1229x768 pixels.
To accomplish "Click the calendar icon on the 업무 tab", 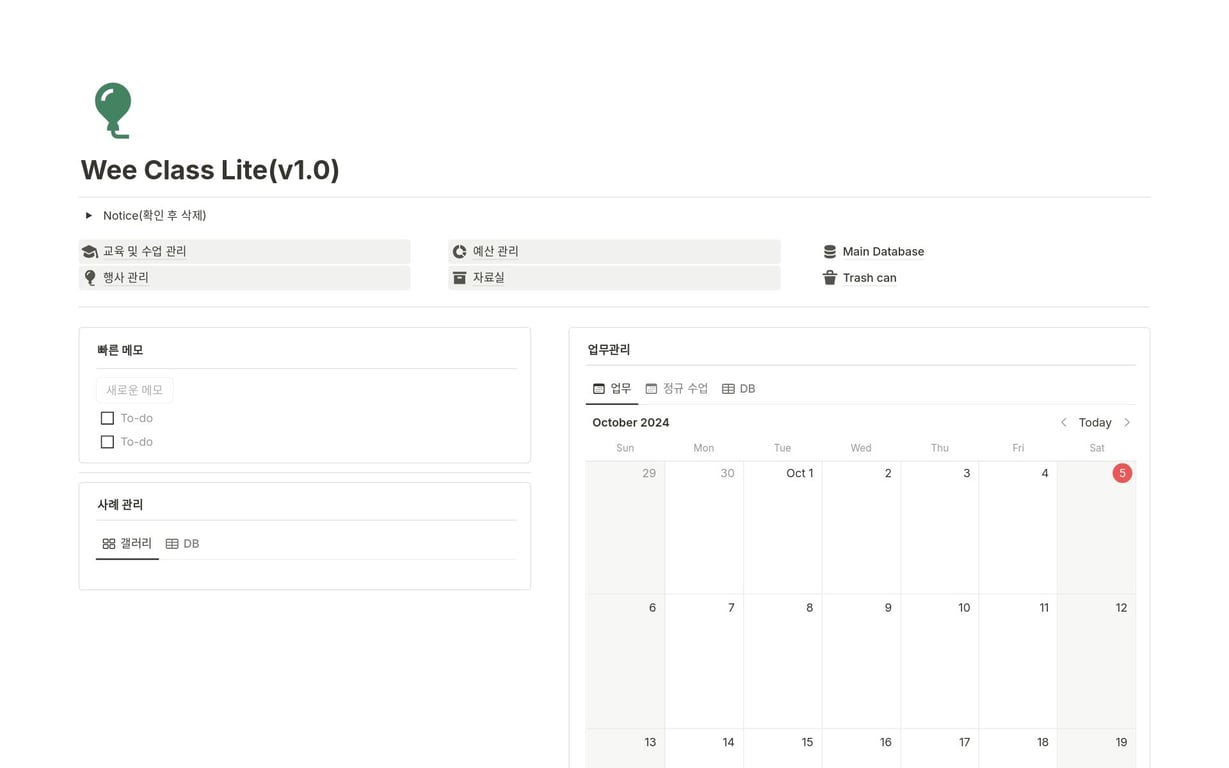I will [x=600, y=388].
